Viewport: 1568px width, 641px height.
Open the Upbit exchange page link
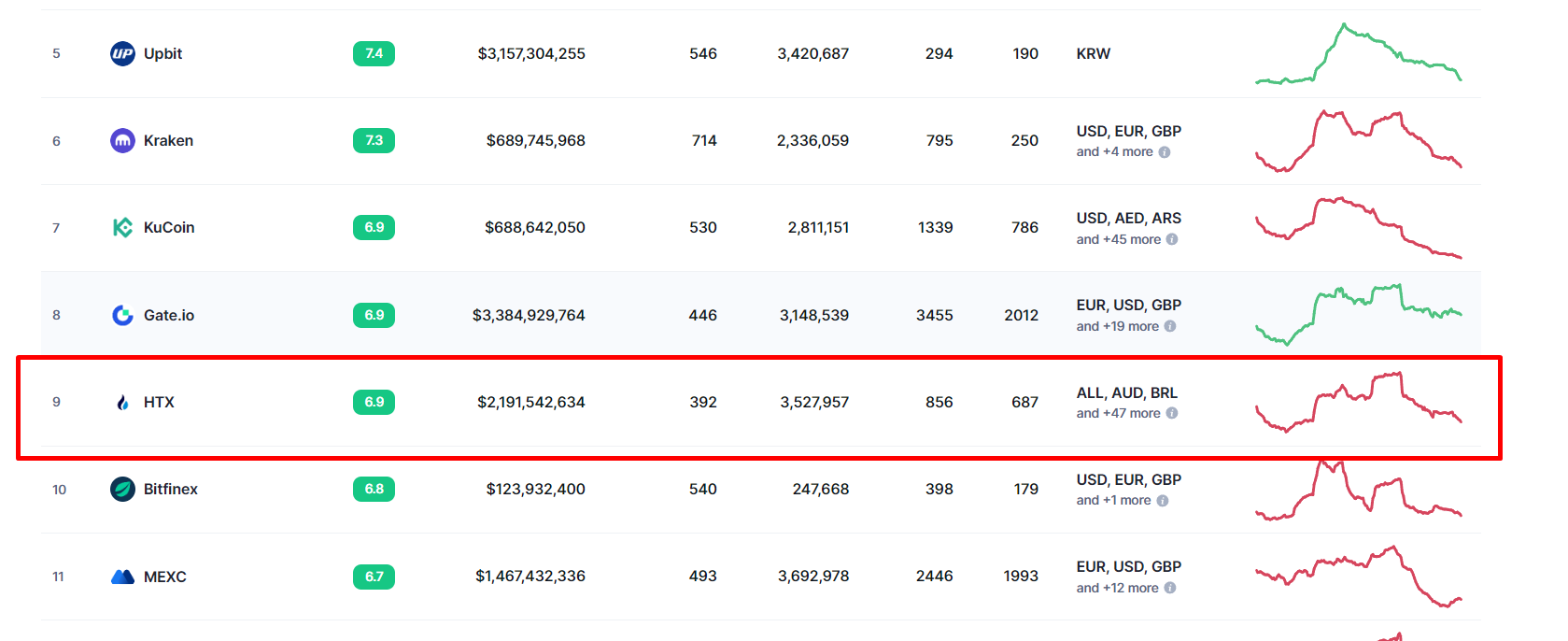(x=162, y=53)
